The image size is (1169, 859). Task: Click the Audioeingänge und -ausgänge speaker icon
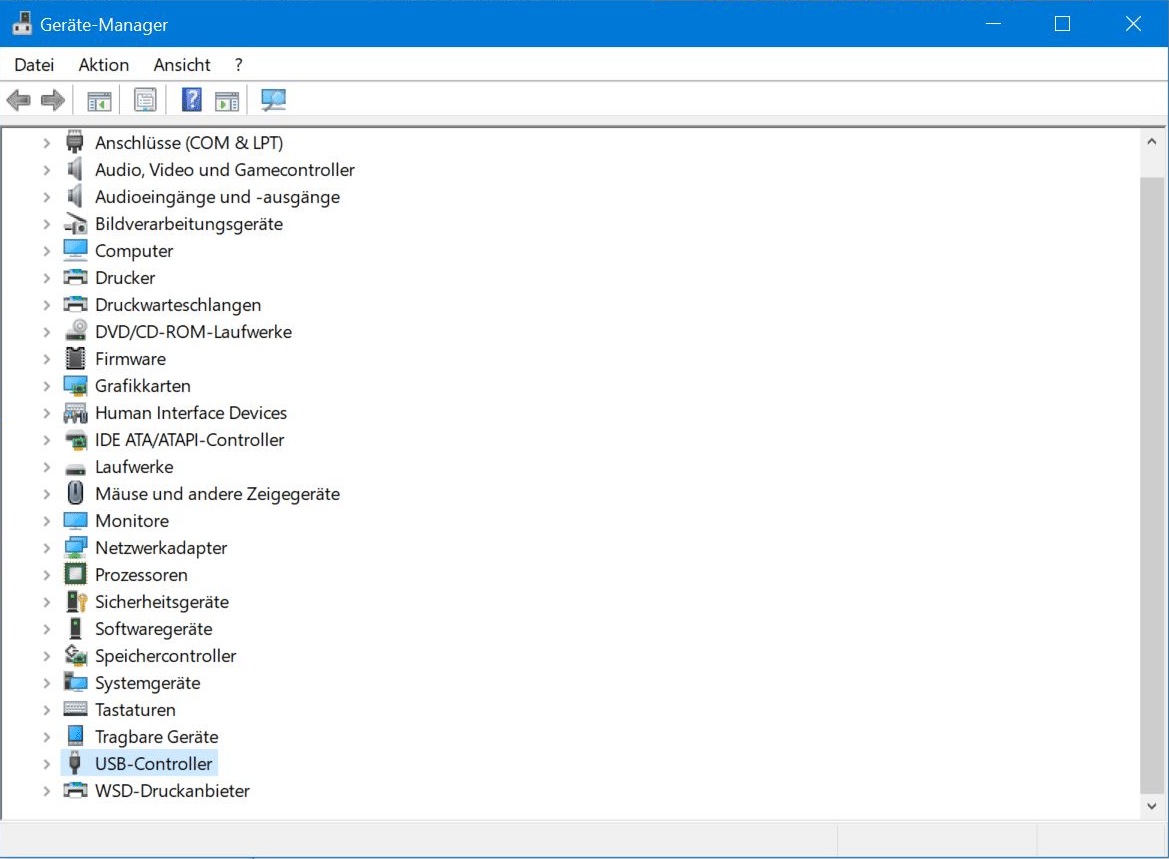75,196
